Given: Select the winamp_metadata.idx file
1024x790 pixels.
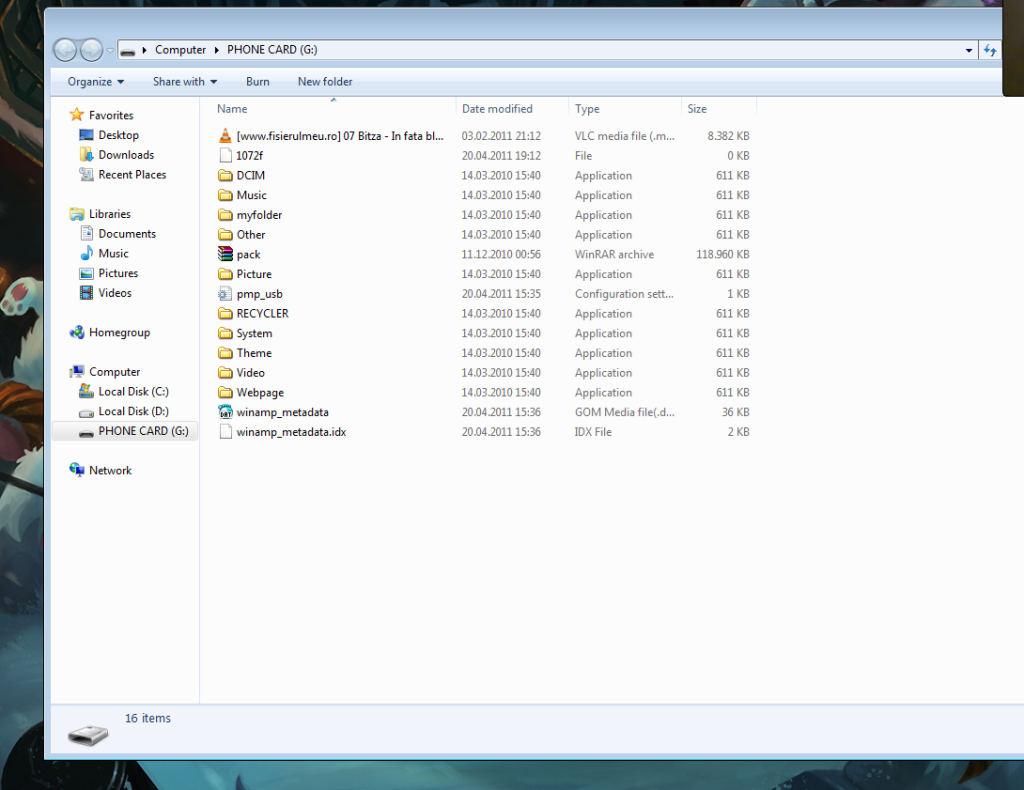Looking at the screenshot, I should click(x=291, y=432).
